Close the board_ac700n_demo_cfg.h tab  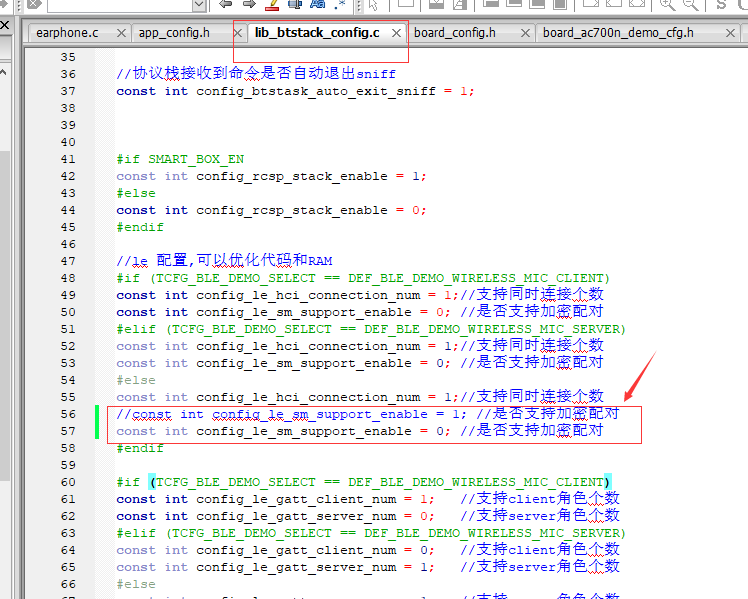pos(730,33)
